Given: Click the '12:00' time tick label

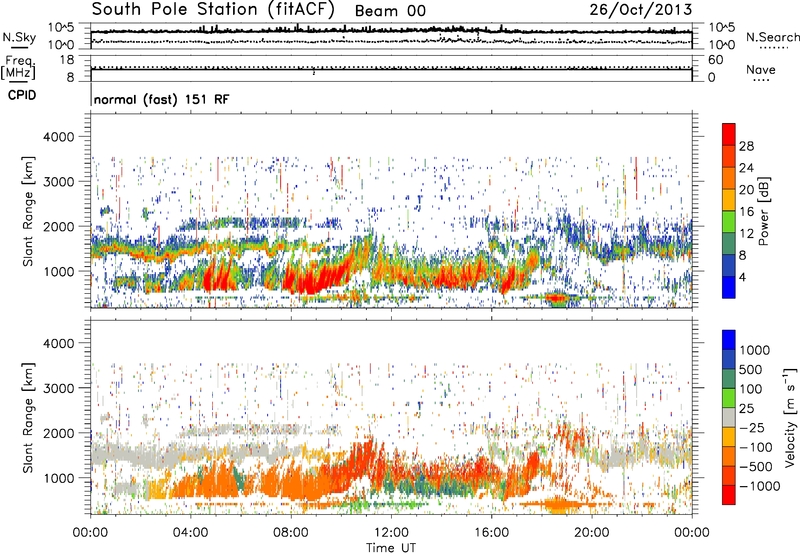Looking at the screenshot, I should [391, 533].
